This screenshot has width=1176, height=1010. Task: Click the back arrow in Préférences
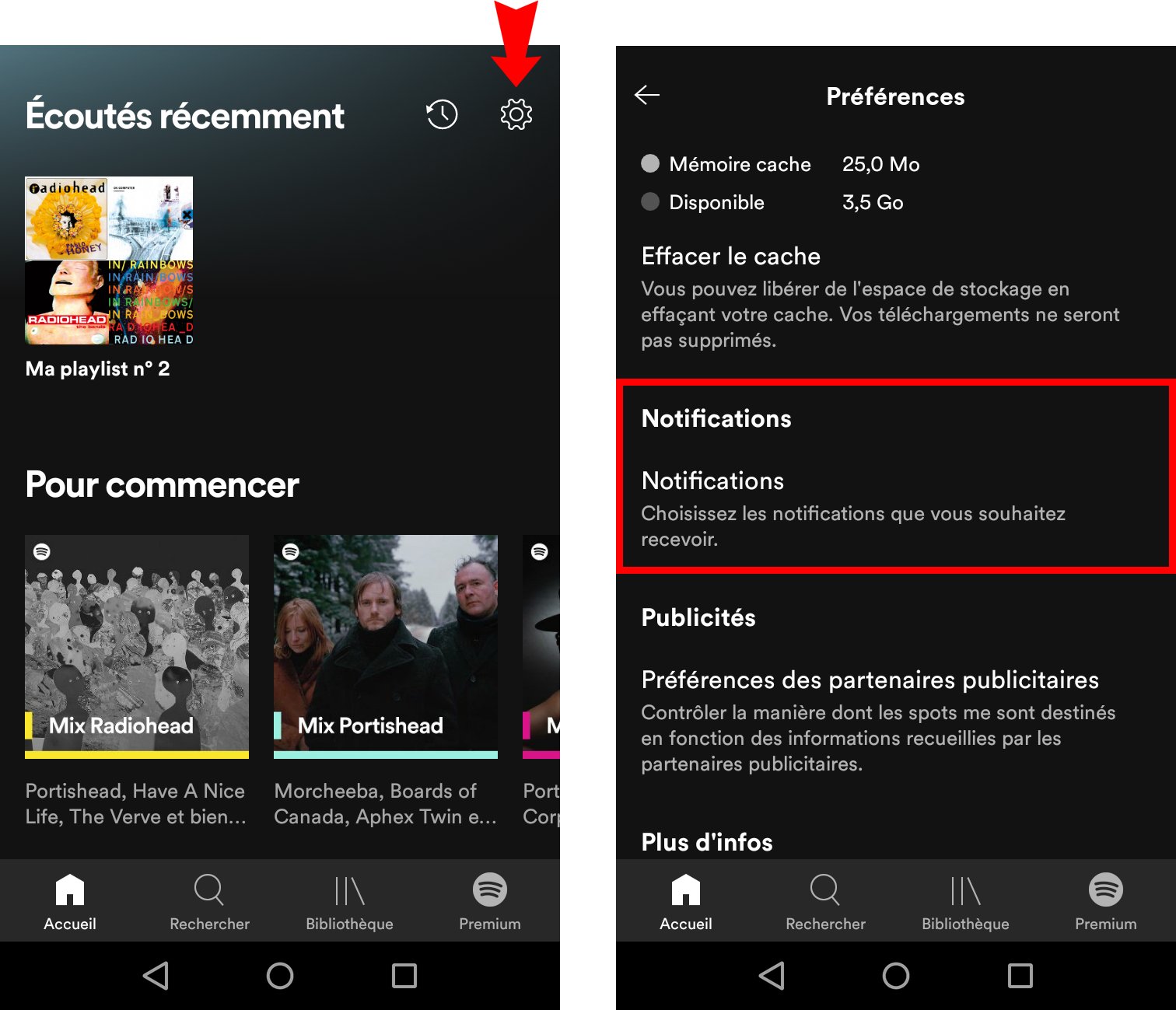(x=646, y=95)
